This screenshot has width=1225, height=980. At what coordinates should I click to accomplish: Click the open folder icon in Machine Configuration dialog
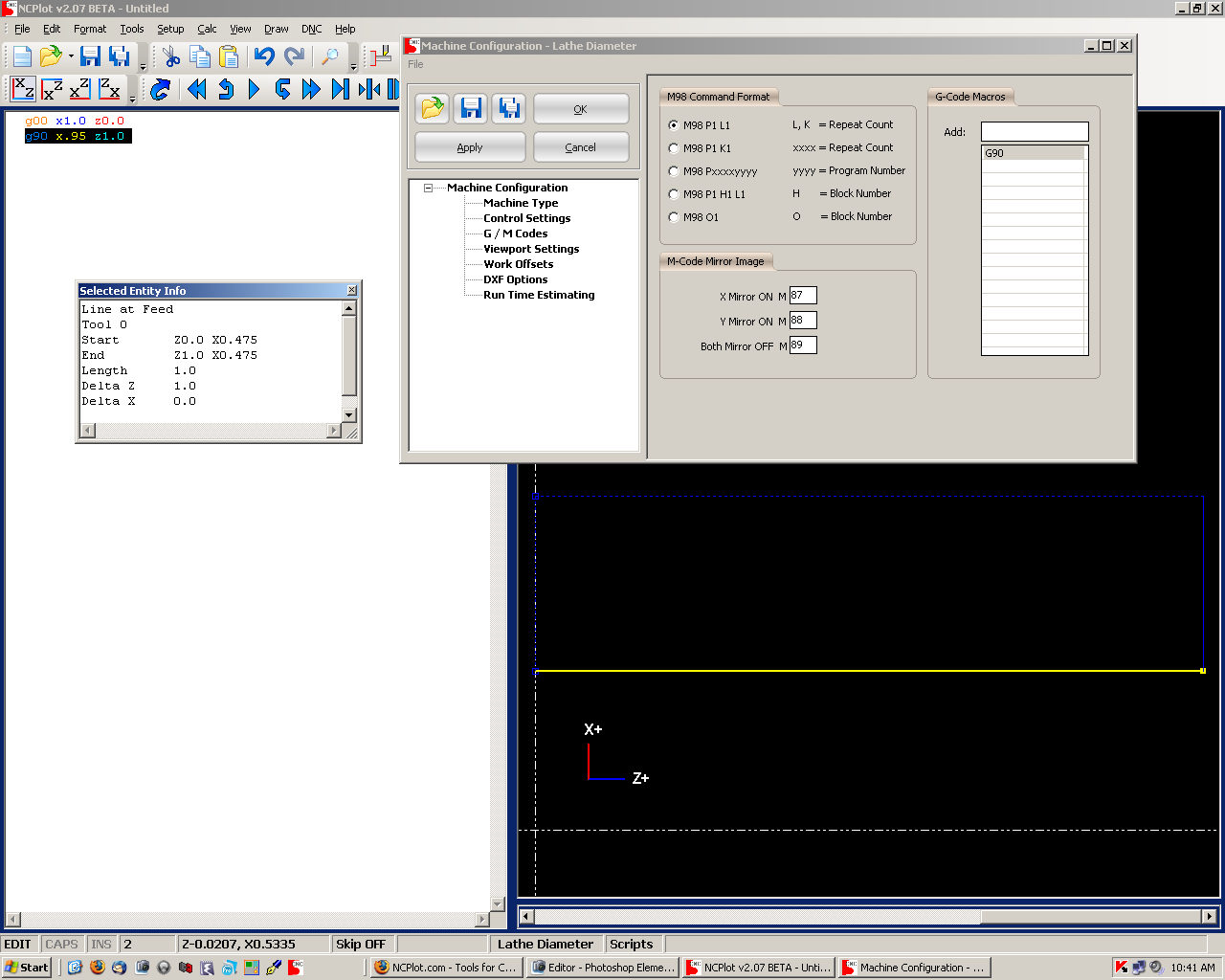pos(433,108)
